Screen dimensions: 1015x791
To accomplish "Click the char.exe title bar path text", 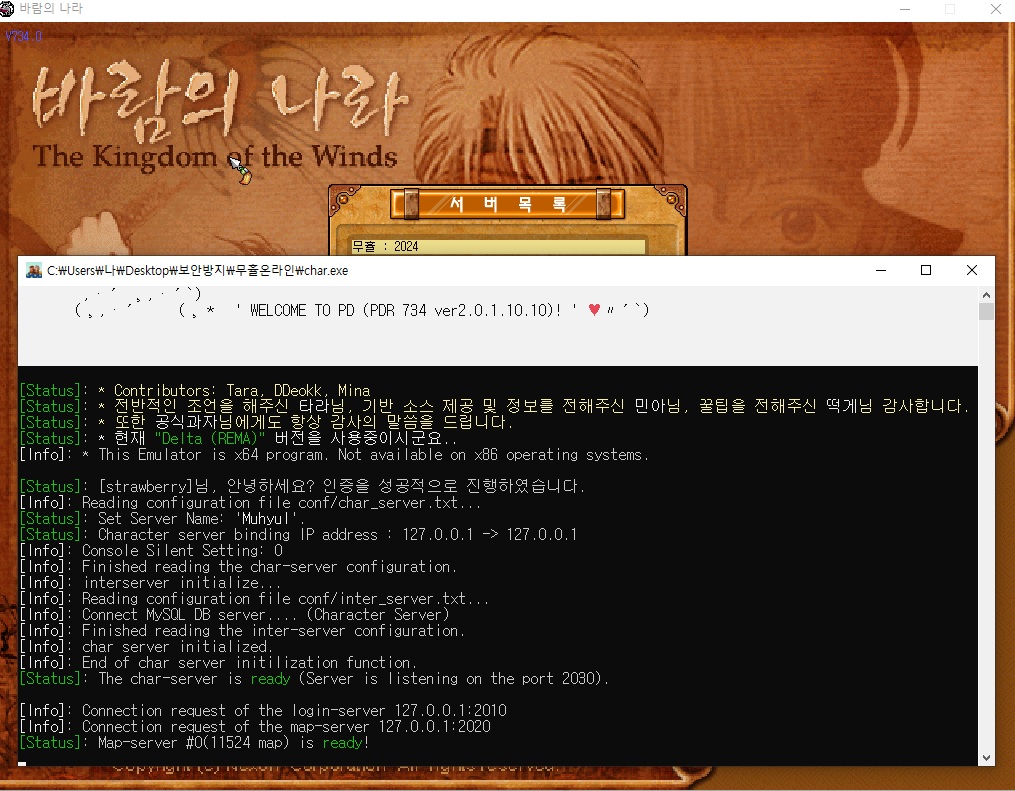I will (197, 271).
